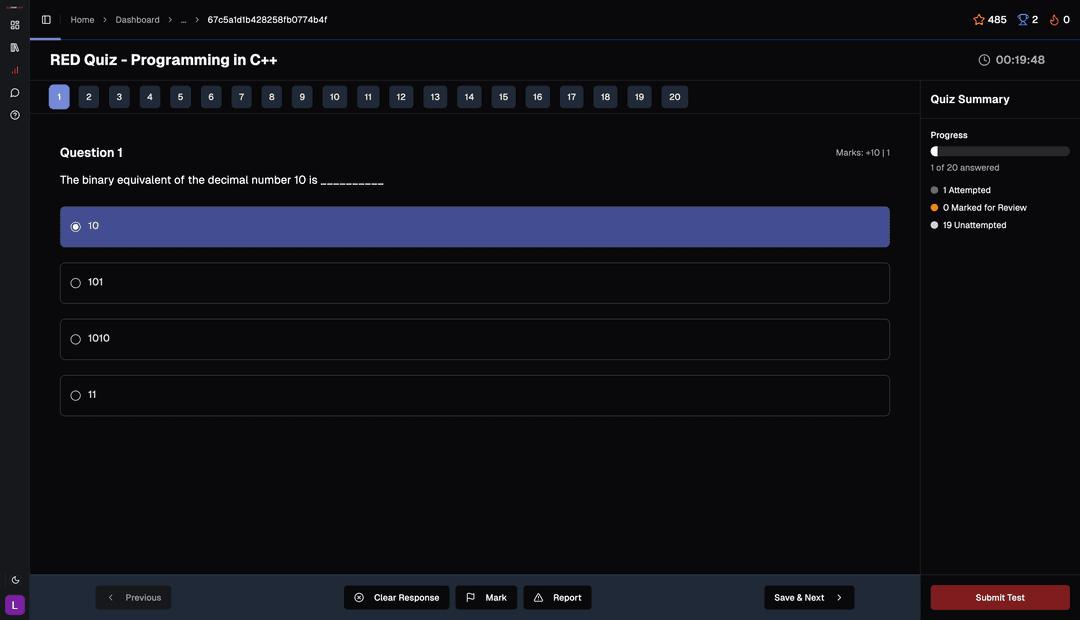Click the quiz progress bar
1080x620 pixels.
tap(1000, 150)
